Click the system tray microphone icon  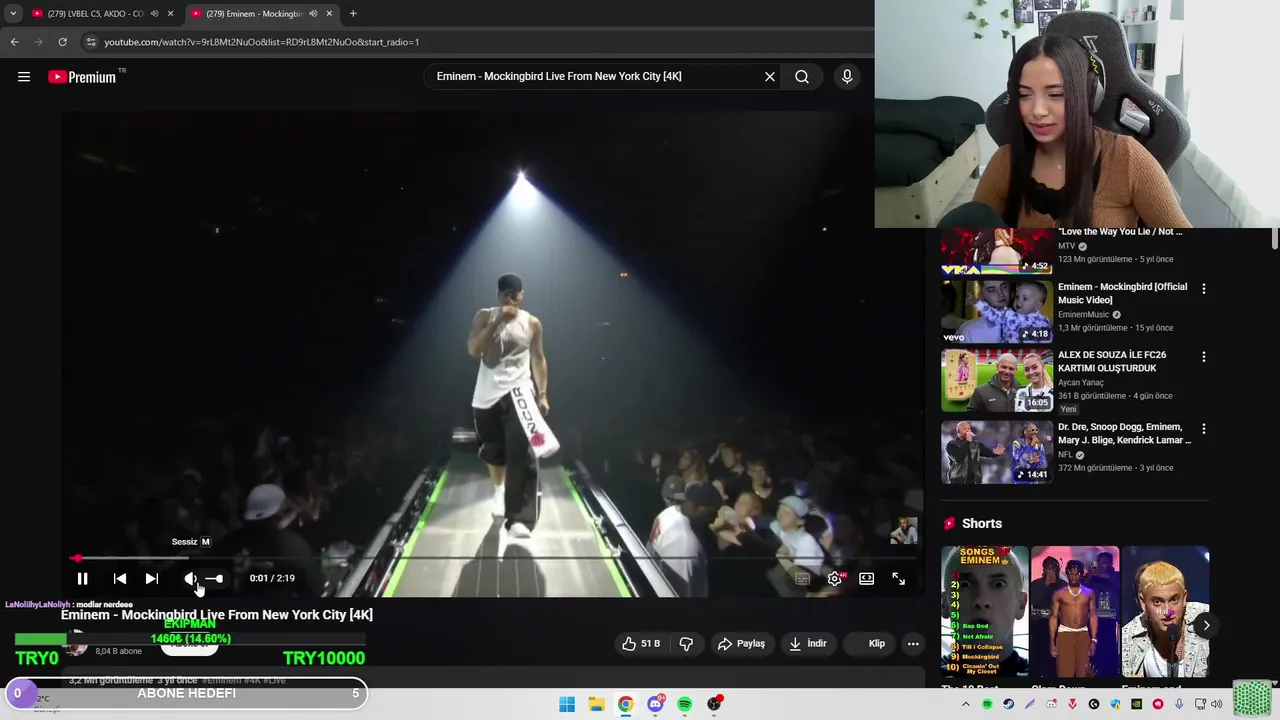(x=1179, y=704)
